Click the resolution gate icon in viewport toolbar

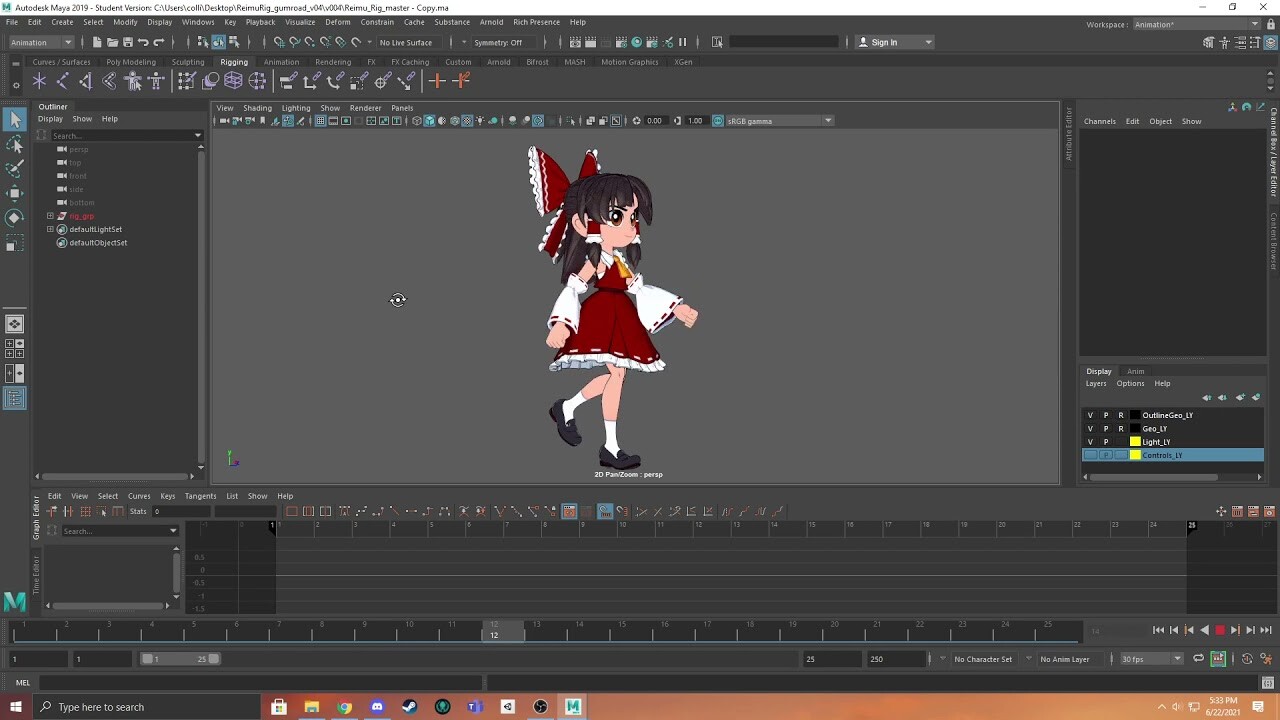345,120
